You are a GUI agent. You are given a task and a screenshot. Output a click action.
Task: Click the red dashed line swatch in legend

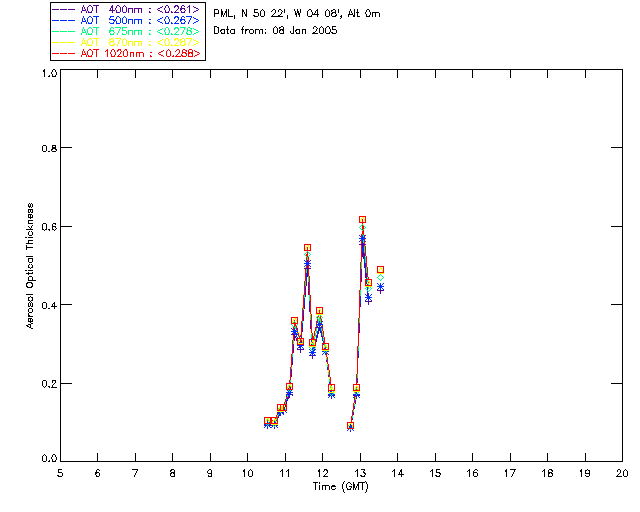click(64, 53)
